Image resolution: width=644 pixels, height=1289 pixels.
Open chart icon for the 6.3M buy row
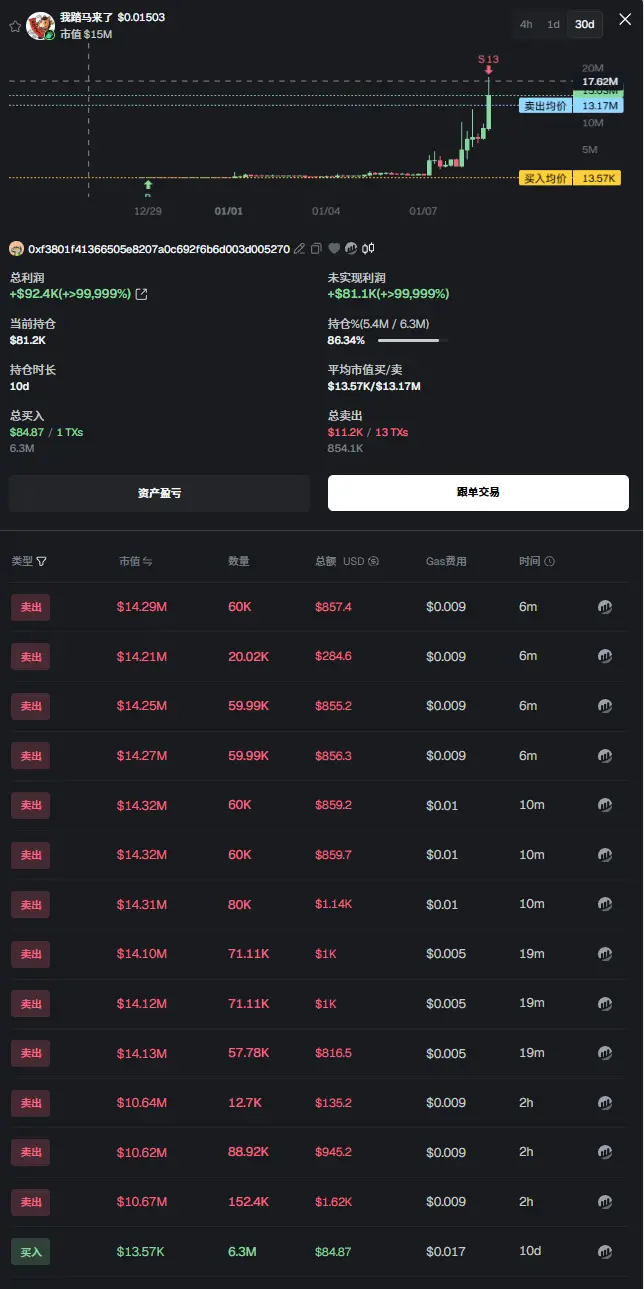click(604, 1251)
